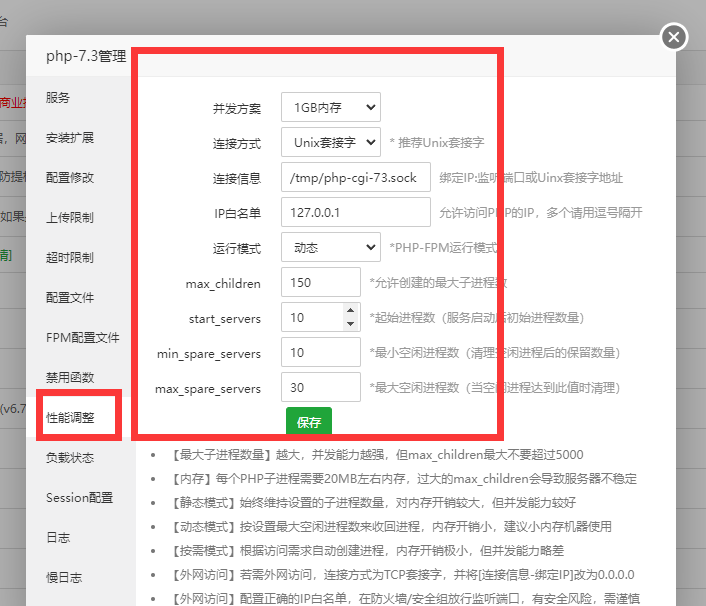The height and width of the screenshot is (606, 706).
Task: Expand the 并发方案 dropdown showing 1GB内存
Action: tap(331, 107)
